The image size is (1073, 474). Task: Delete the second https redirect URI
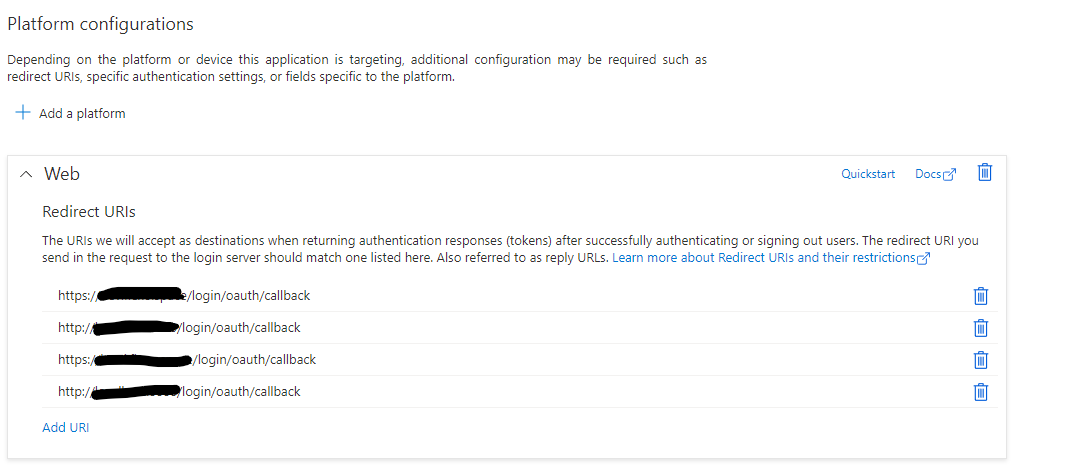coord(981,360)
